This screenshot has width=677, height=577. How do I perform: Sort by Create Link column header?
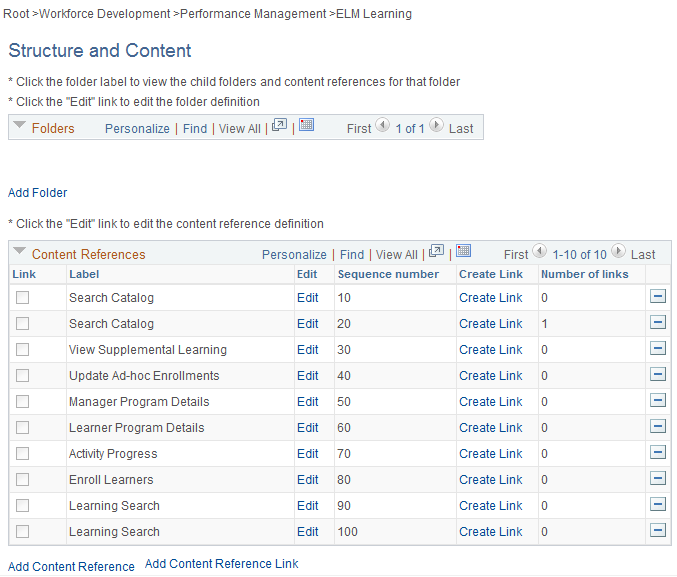(x=491, y=274)
